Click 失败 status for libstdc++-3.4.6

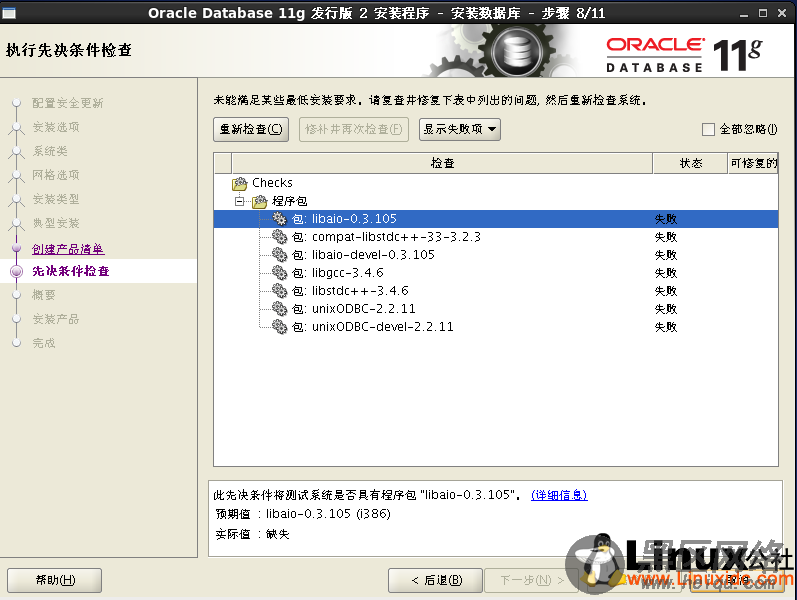point(665,291)
